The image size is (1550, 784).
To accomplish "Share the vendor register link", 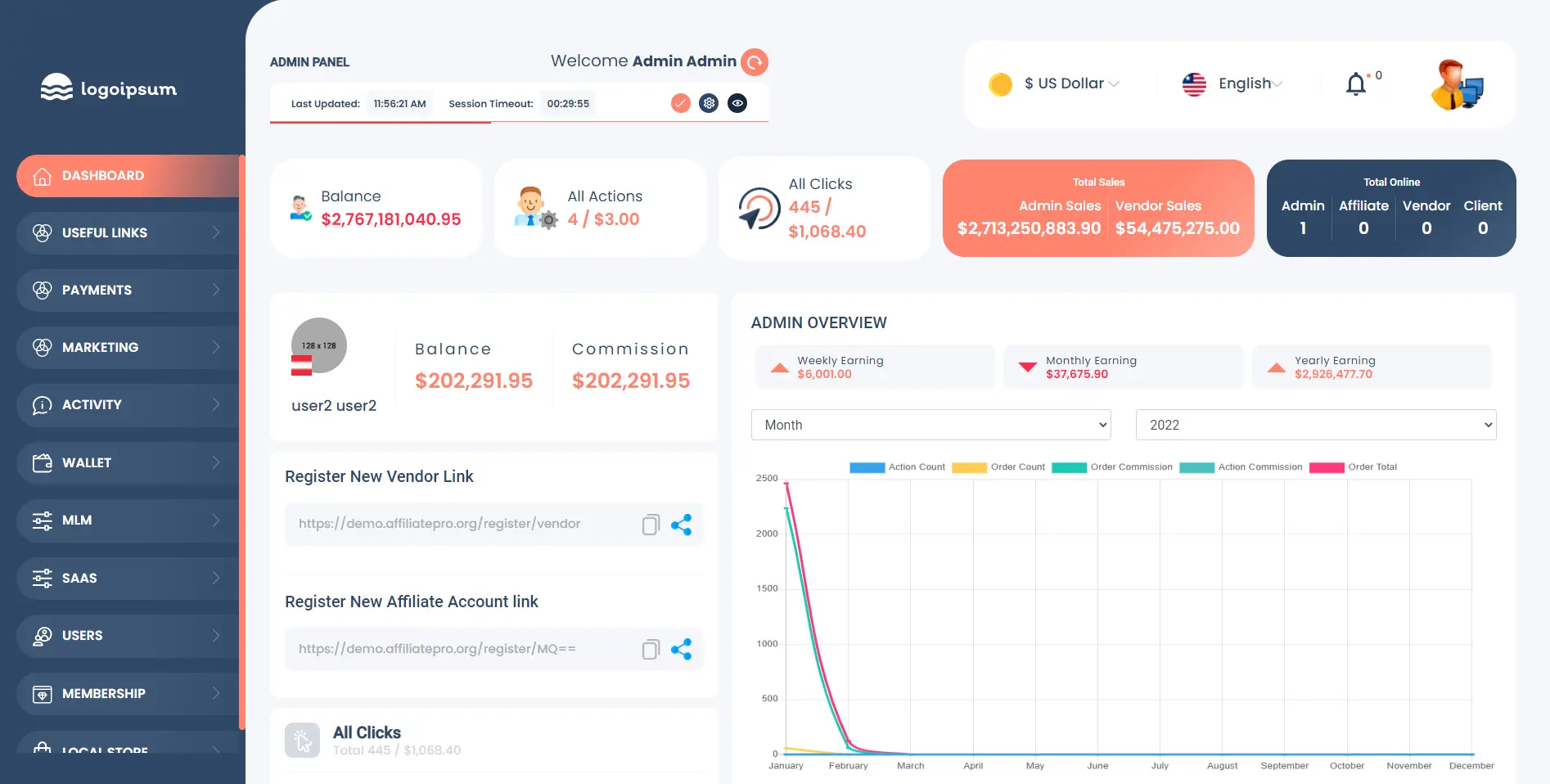I will click(681, 525).
